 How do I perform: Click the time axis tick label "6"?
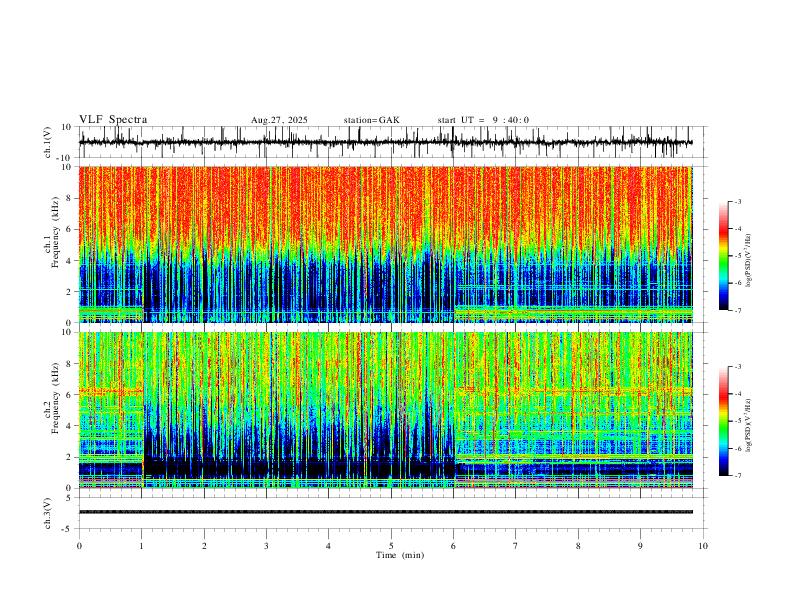[x=454, y=546]
